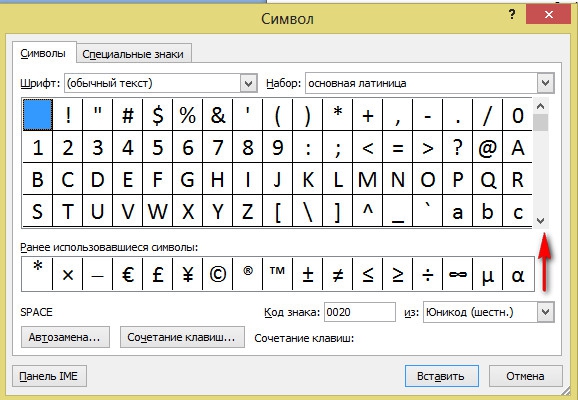Choose the ampersand & character

click(217, 115)
